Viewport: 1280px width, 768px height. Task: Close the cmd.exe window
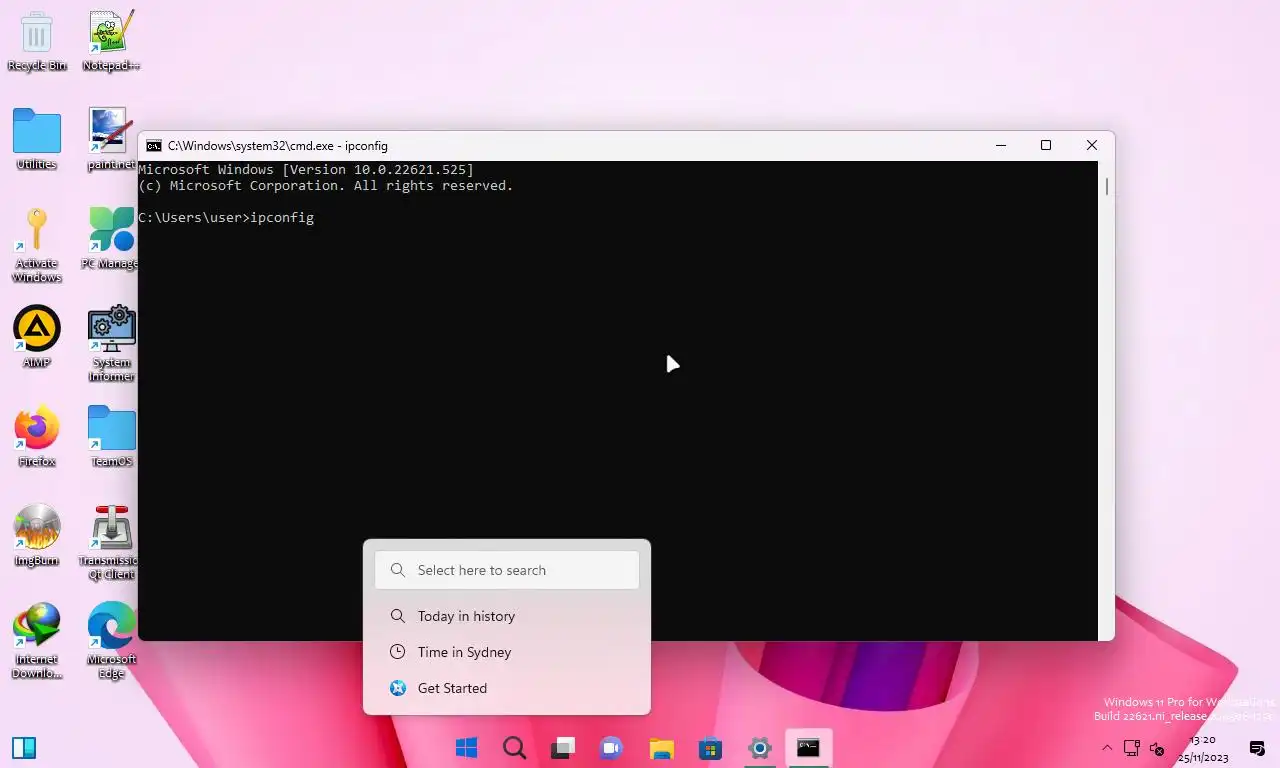click(1092, 146)
